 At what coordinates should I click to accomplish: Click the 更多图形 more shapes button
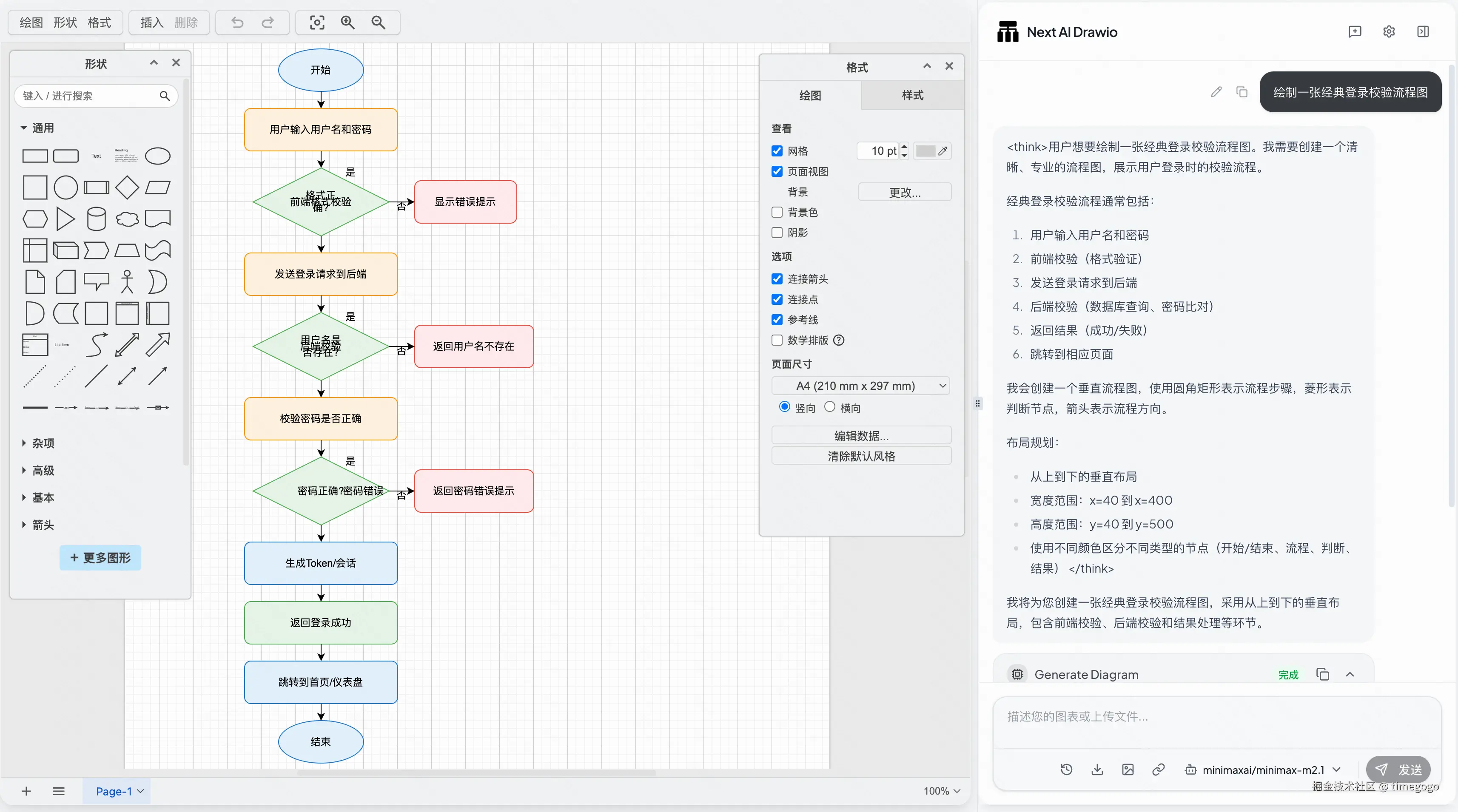click(100, 558)
